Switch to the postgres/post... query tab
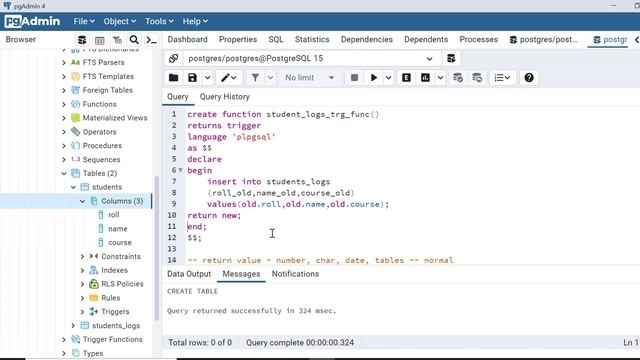The image size is (640, 360). (x=544, y=40)
